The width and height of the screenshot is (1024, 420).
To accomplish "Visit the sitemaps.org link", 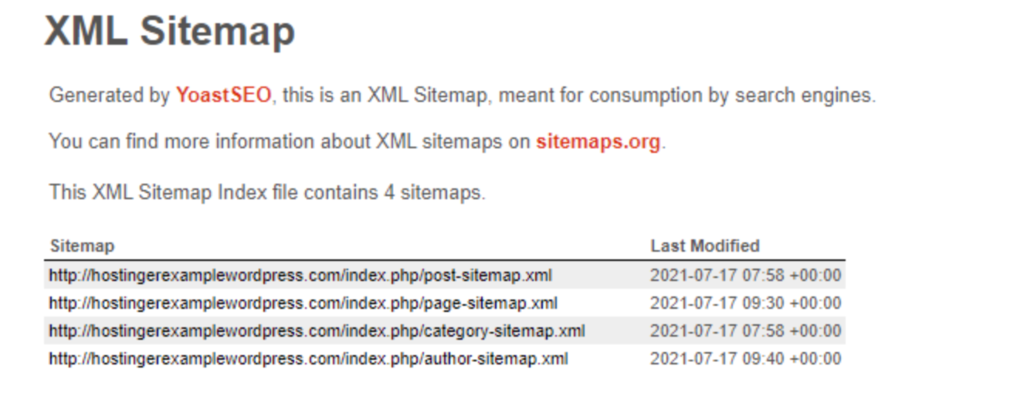I will (x=598, y=142).
